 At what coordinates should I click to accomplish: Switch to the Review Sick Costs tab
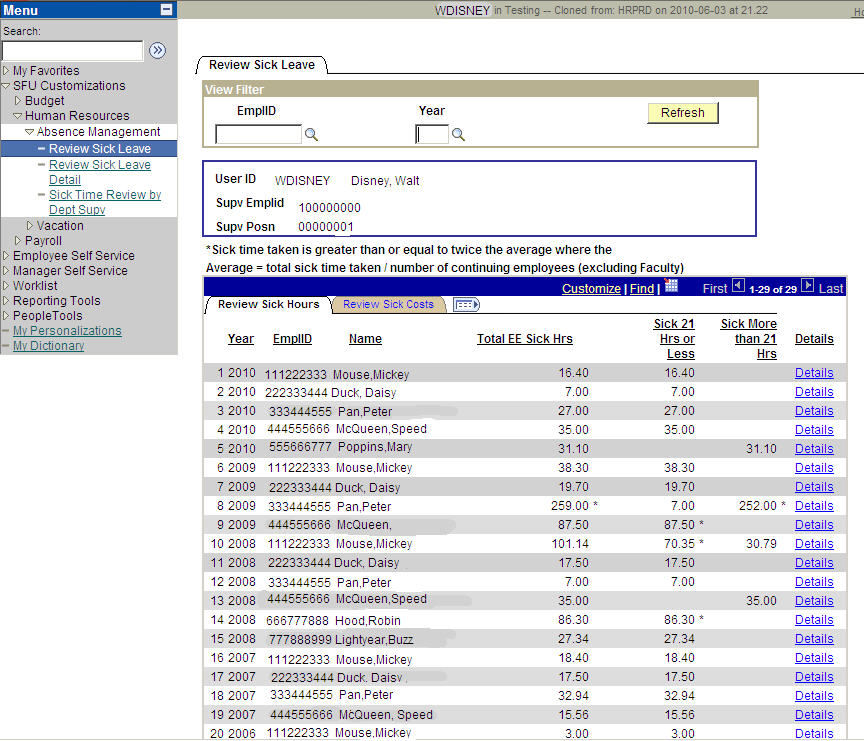tap(388, 304)
